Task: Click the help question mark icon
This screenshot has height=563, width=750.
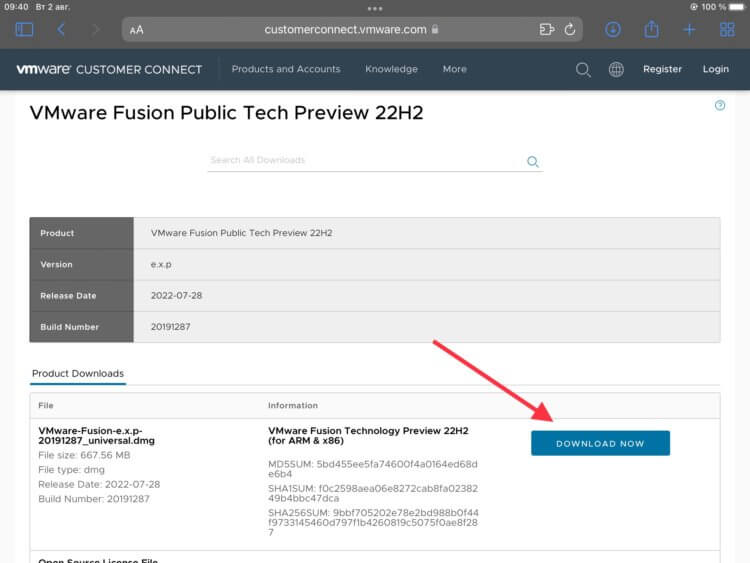Action: point(720,105)
